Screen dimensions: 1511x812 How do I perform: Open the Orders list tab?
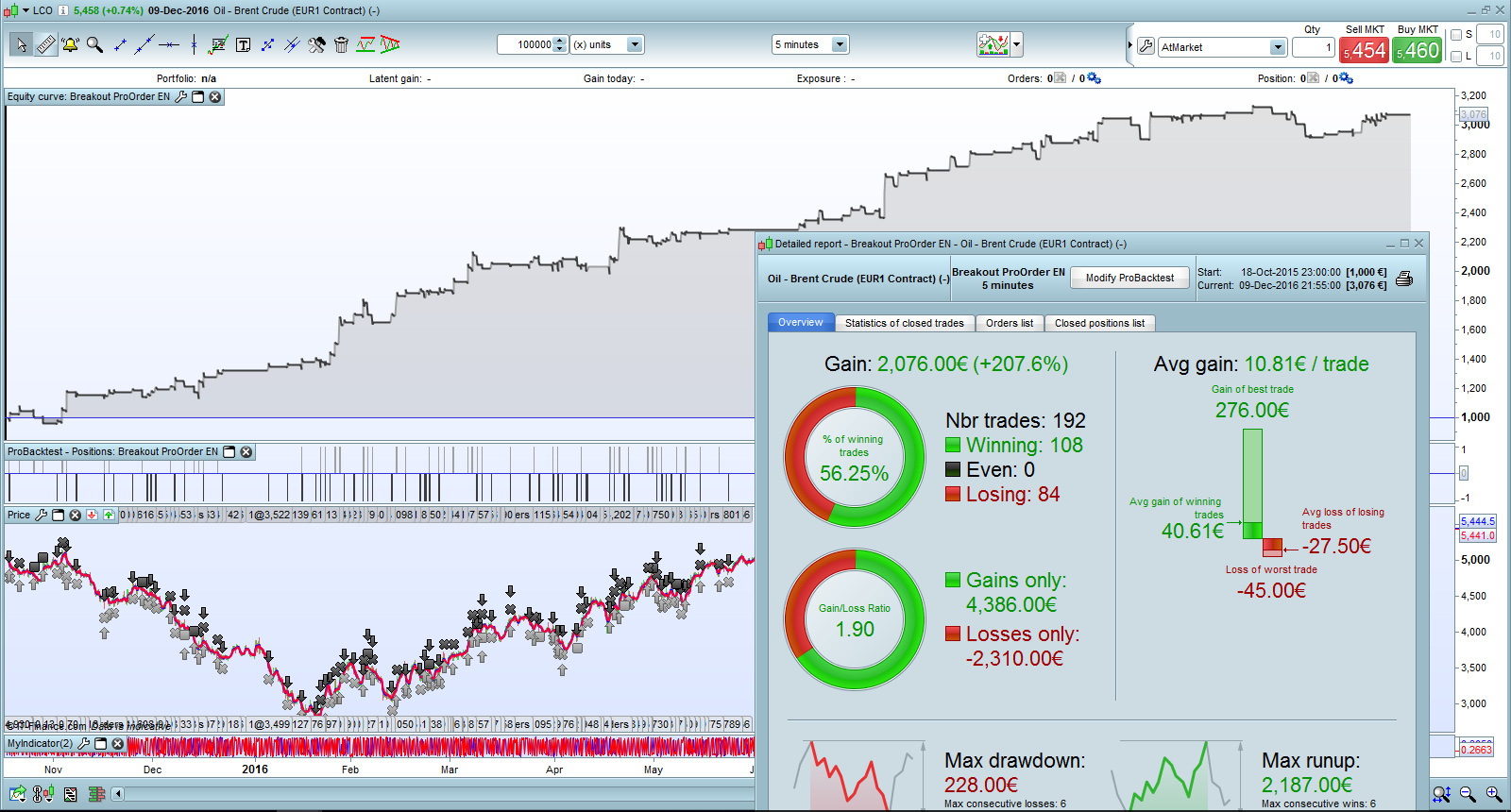(1010, 323)
